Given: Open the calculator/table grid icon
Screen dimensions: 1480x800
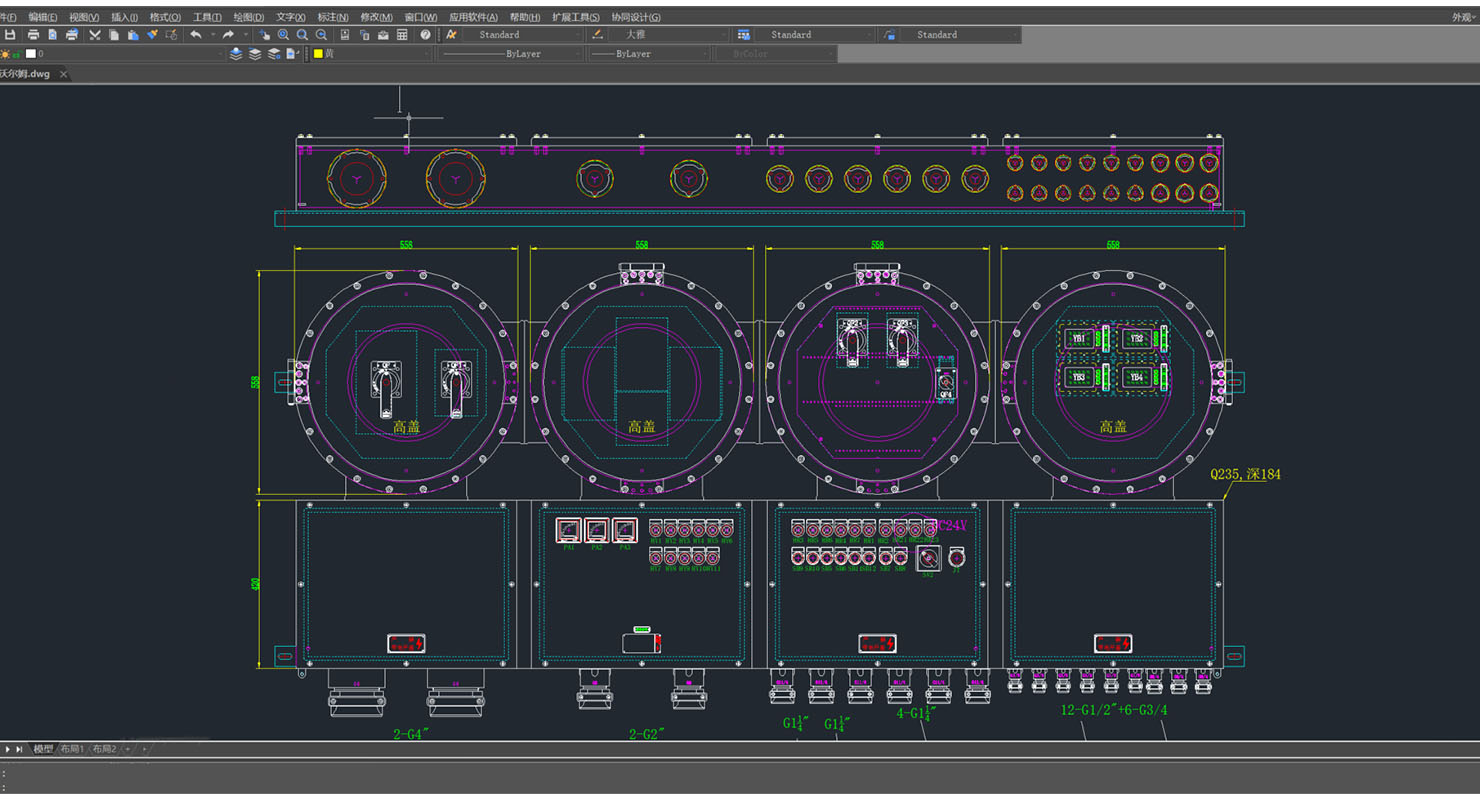Looking at the screenshot, I should tap(402, 35).
